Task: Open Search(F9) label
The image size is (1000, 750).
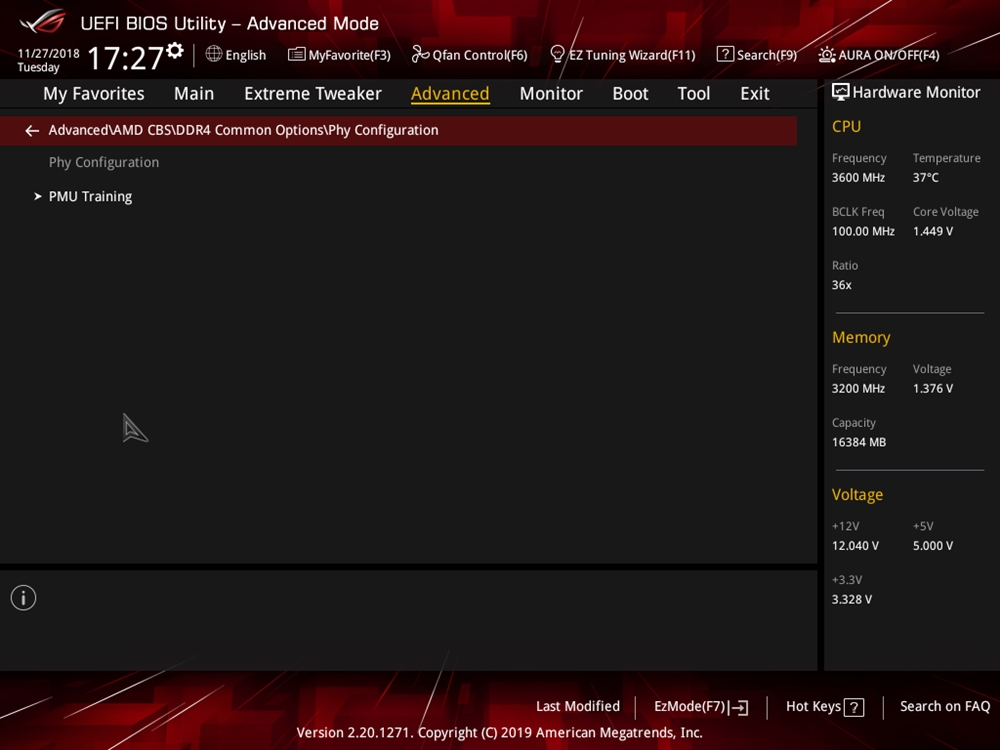Action: 767,55
